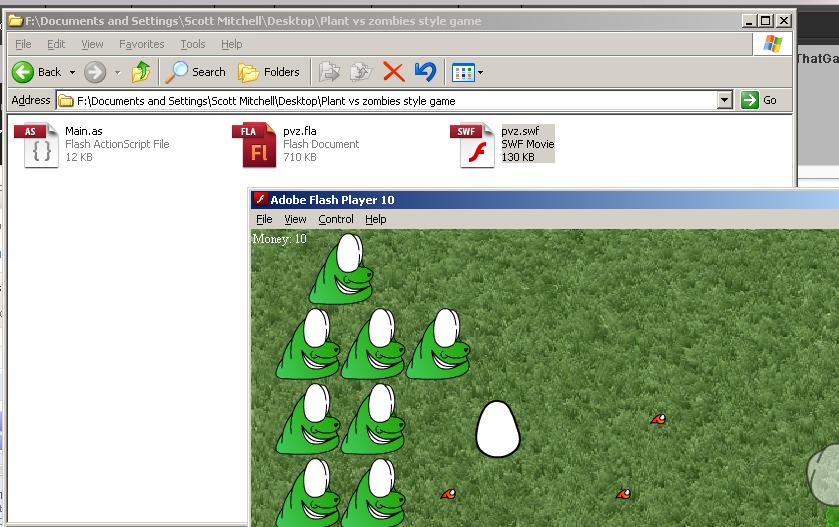Click the orange bullet right of the loose egg
The height and width of the screenshot is (527, 839).
(x=658, y=419)
